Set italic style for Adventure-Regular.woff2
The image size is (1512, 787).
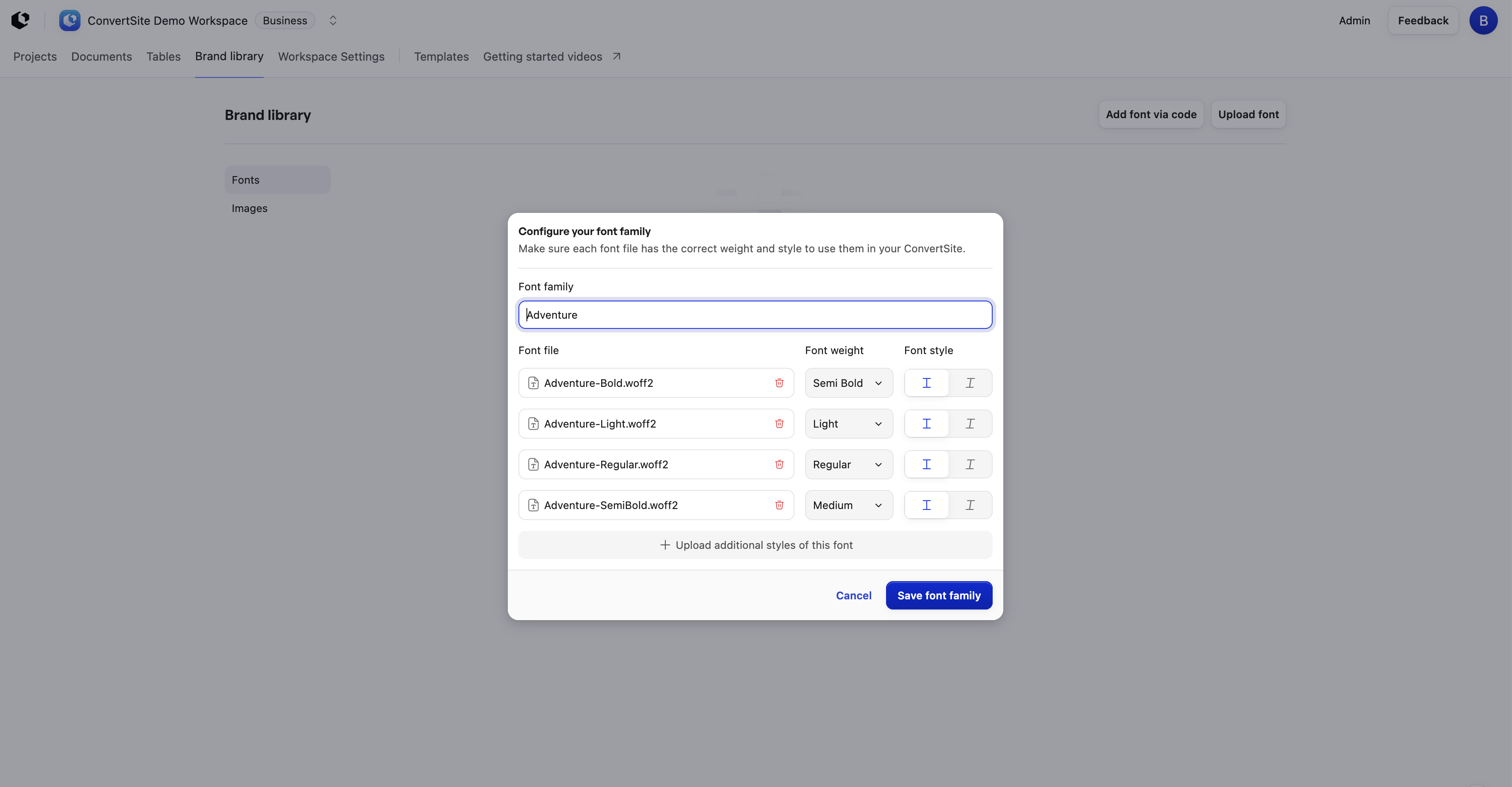(x=970, y=465)
